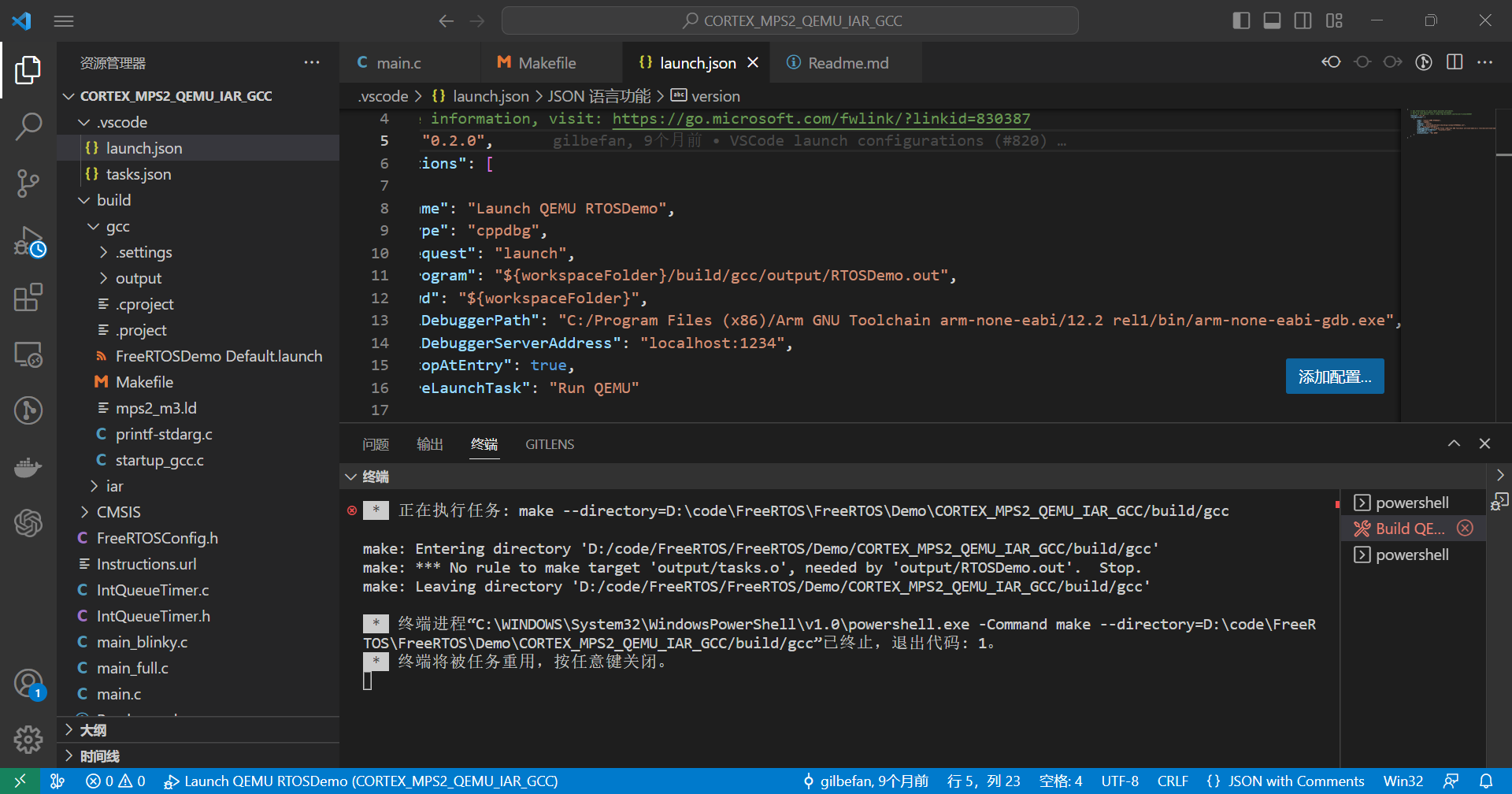Open Remote Explorer view
The width and height of the screenshot is (1512, 794).
pos(28,354)
